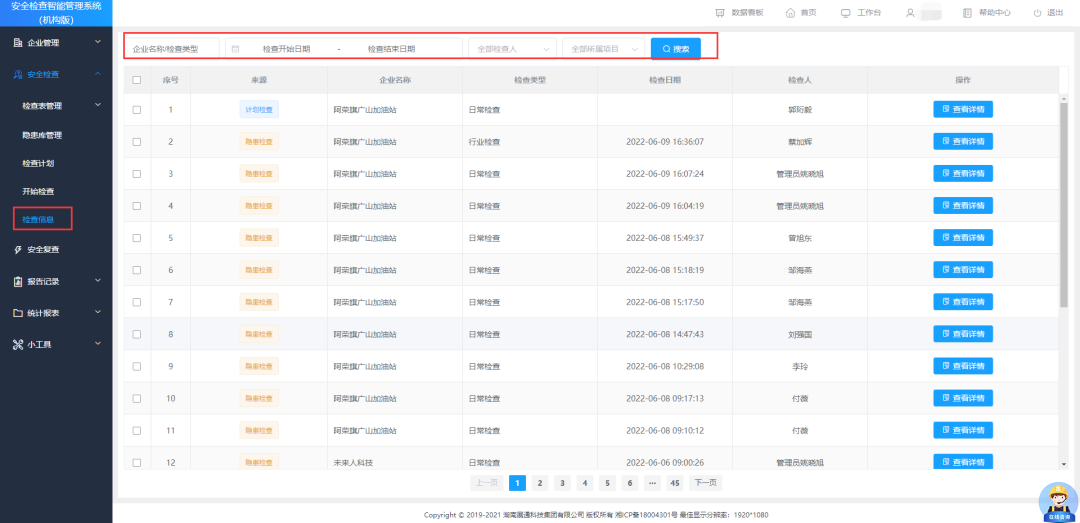Click the calendar icon in date range
This screenshot has width=1080, height=523.
click(235, 48)
